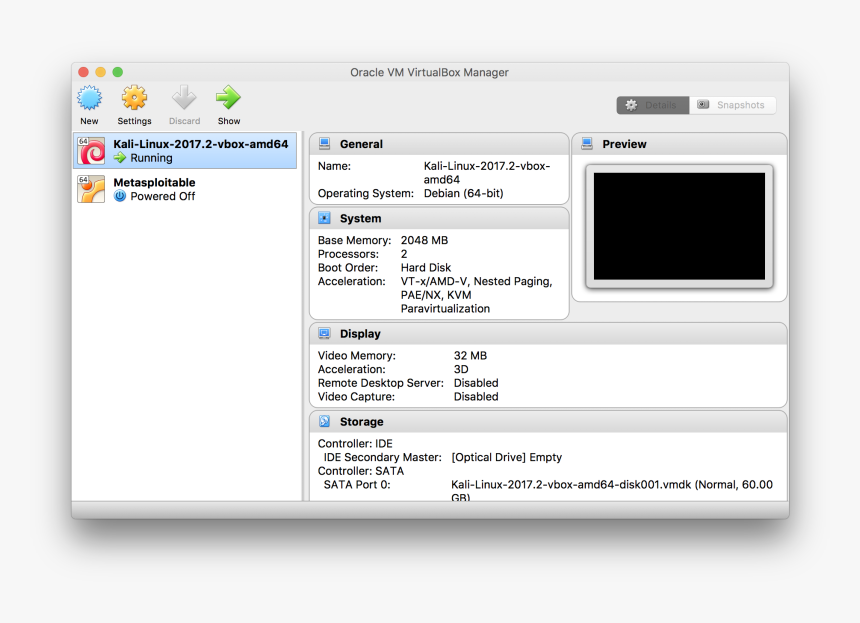Click the General section icon

pos(325,144)
